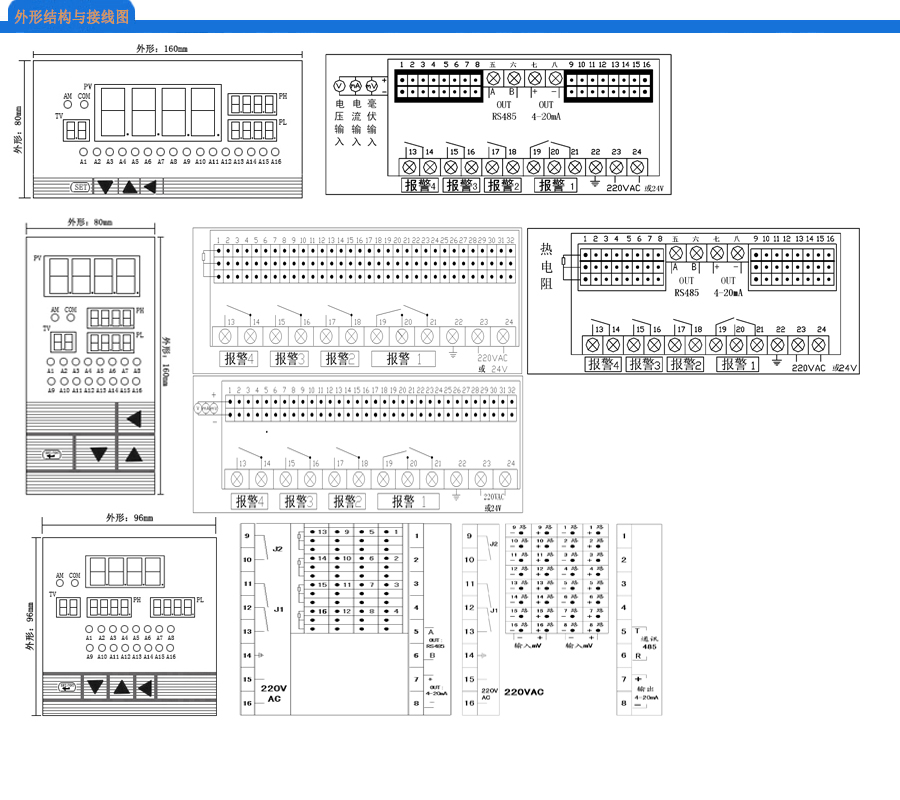
Task: Click enter/set key on 80mm vertical panel
Action: pyautogui.click(x=50, y=454)
